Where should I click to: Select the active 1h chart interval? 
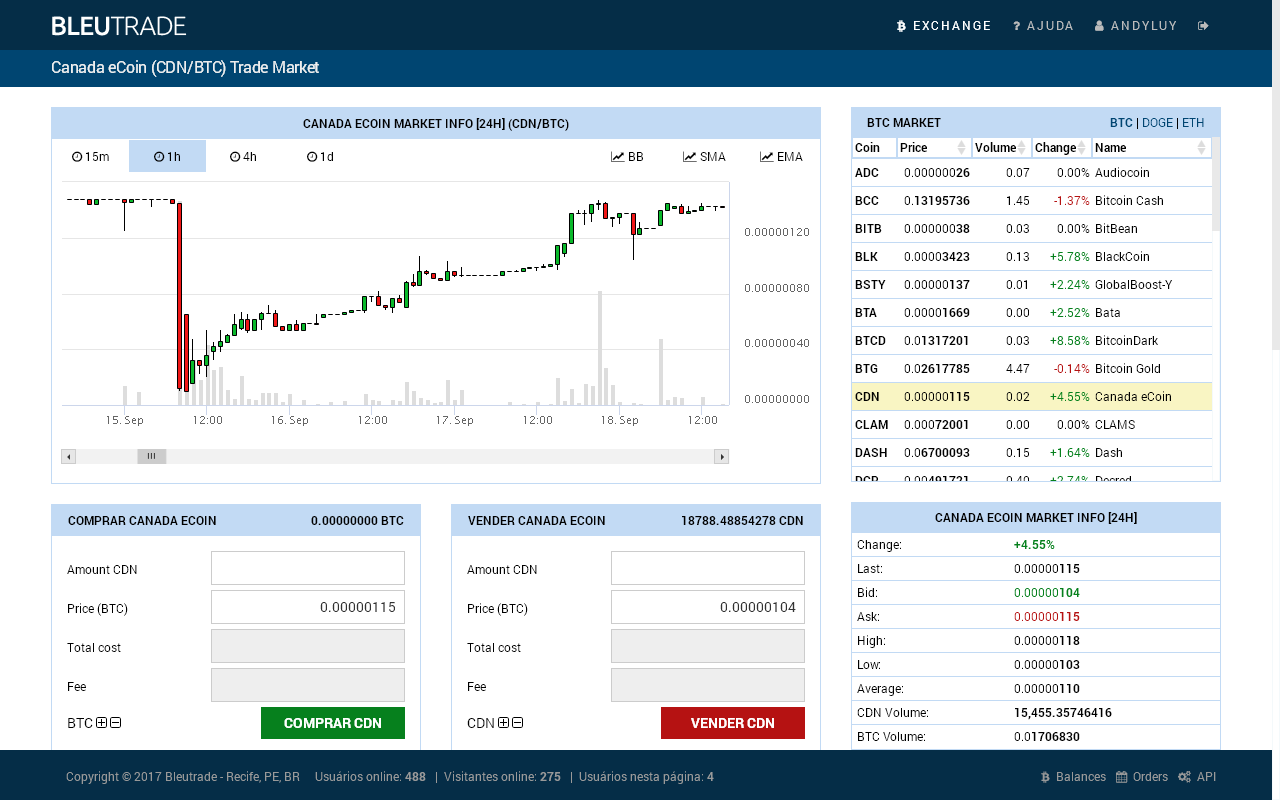(167, 156)
